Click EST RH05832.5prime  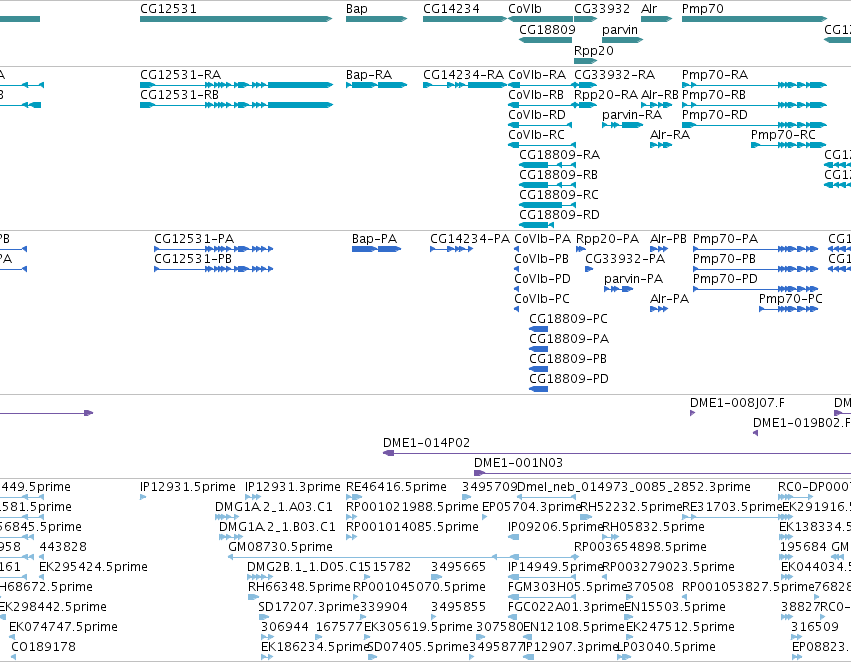(x=653, y=527)
